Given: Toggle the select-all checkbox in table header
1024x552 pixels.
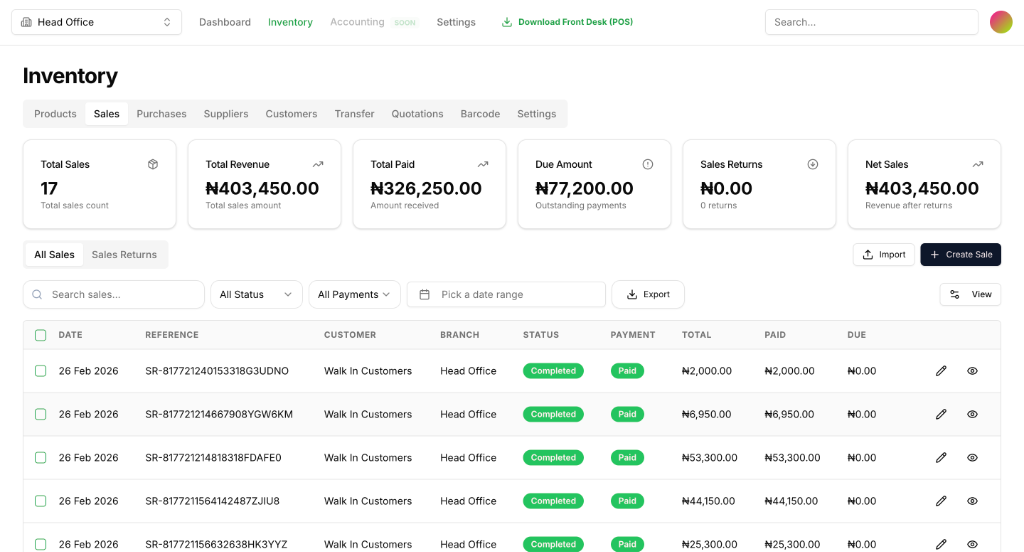Looking at the screenshot, I should [40, 335].
